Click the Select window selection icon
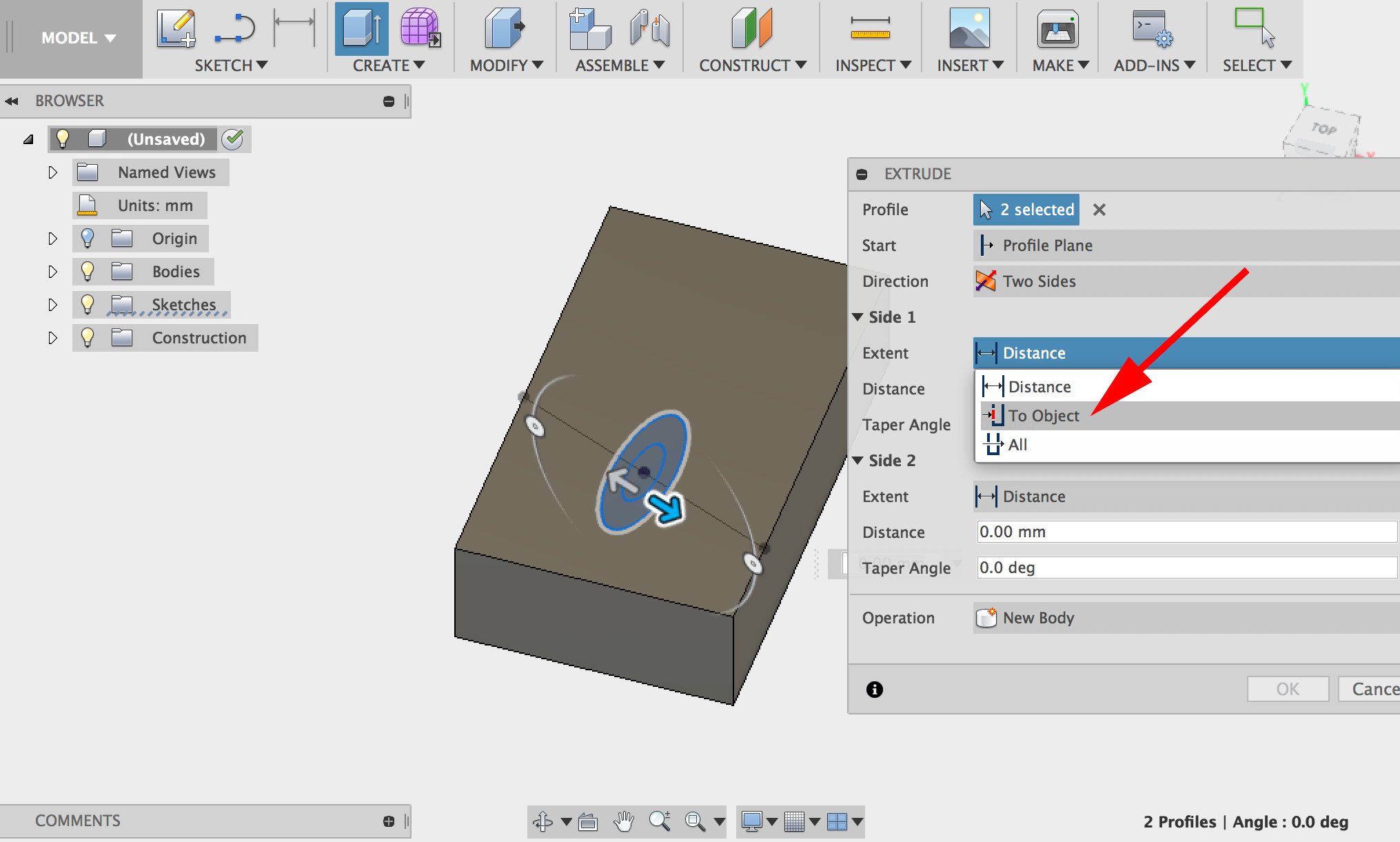Image resolution: width=1400 pixels, height=842 pixels. click(1255, 28)
